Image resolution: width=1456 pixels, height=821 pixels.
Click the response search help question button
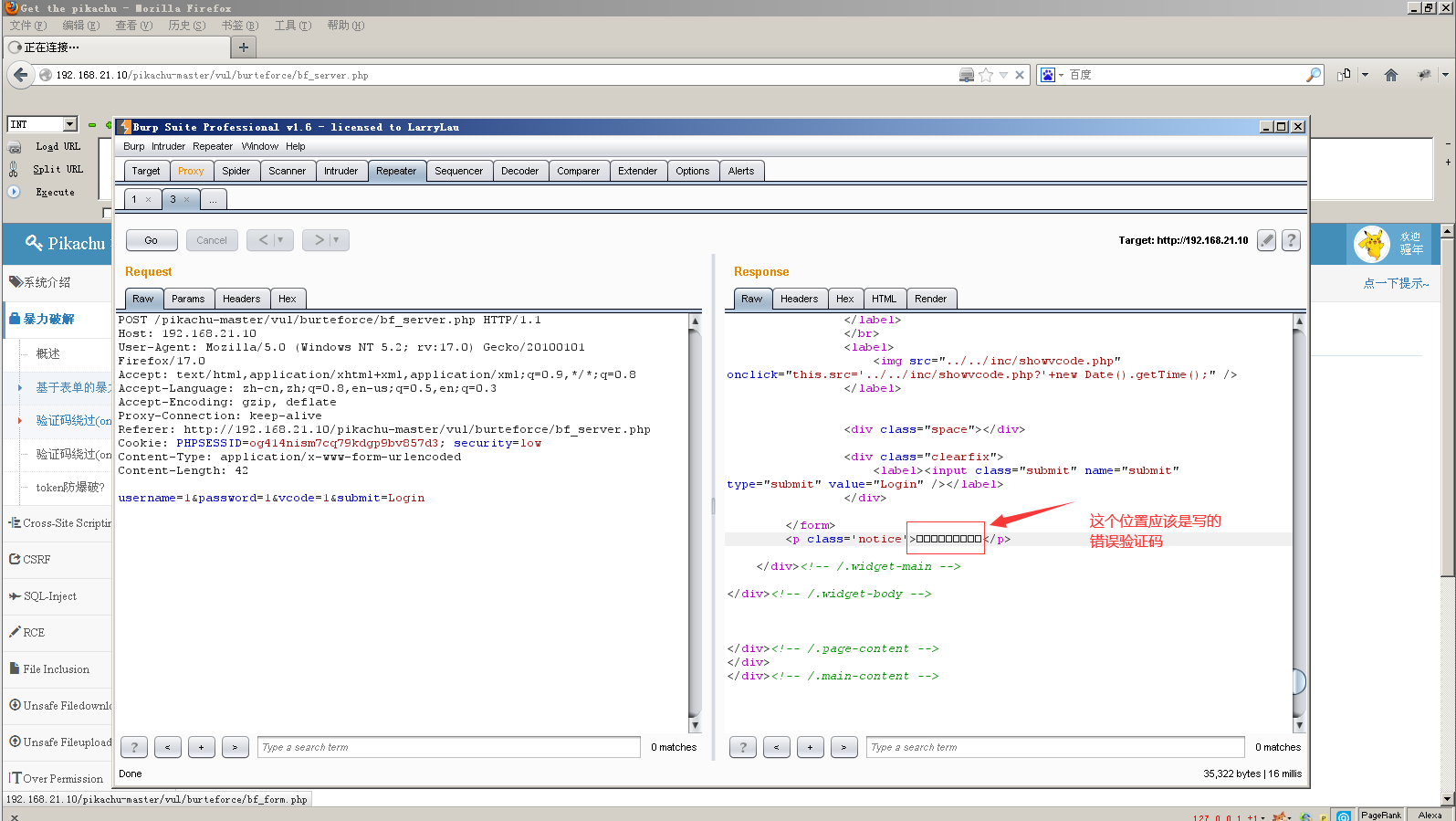click(743, 747)
